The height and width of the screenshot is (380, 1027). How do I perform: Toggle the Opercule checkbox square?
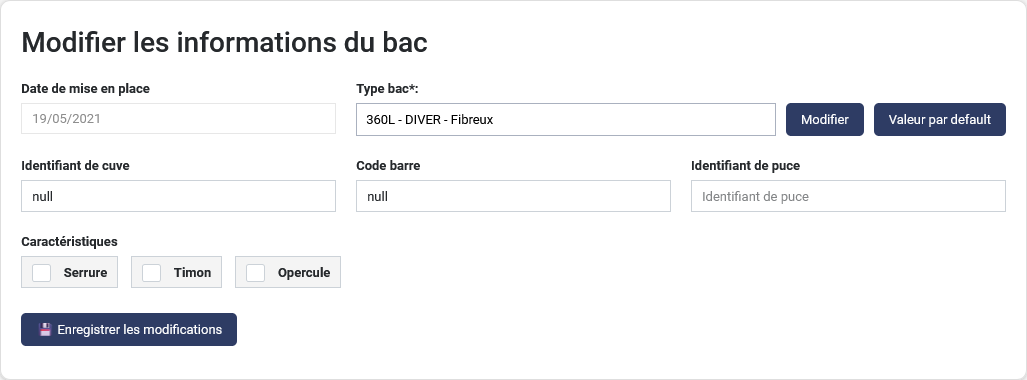(x=255, y=273)
